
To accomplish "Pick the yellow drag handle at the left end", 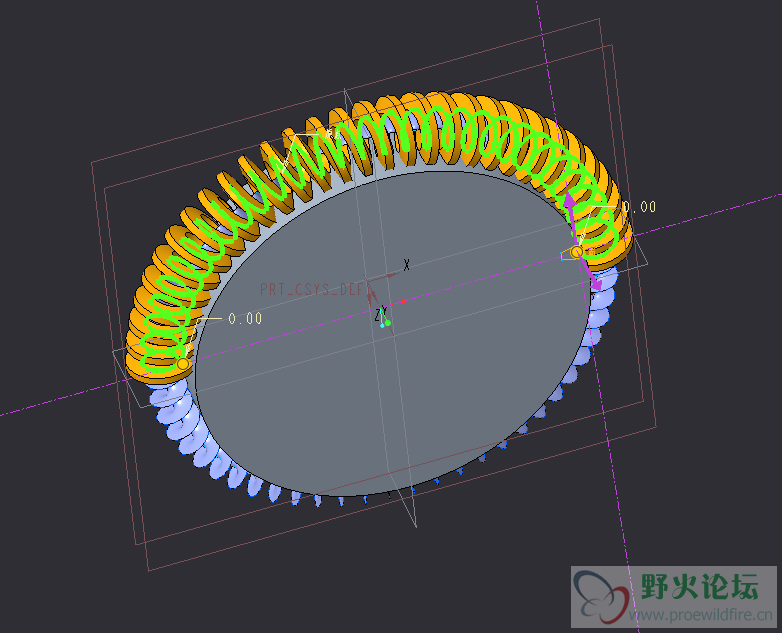I will click(183, 364).
